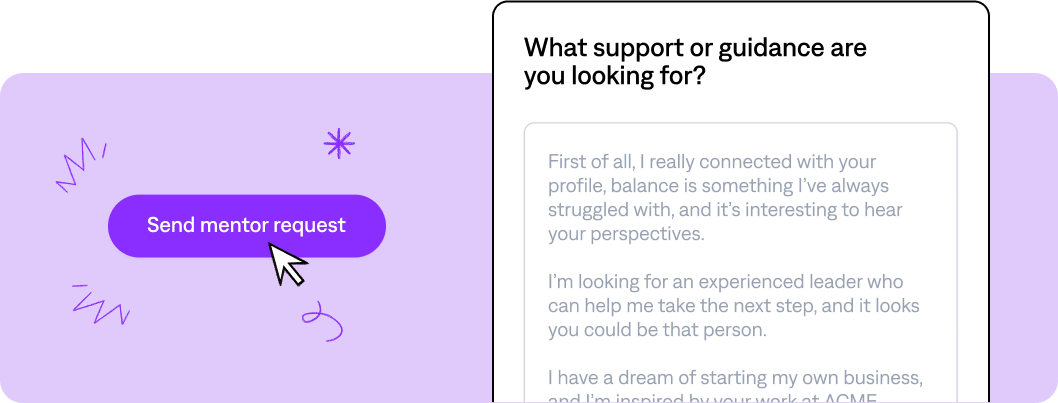The image size is (1058, 403).
Task: Click the zigzag squiggle above the button
Action: point(76,165)
